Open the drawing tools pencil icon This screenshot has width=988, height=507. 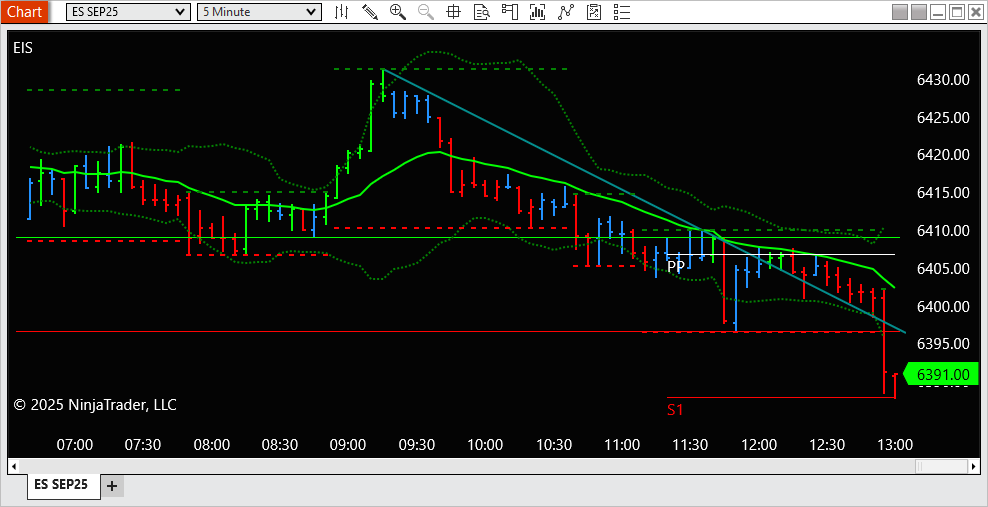(x=370, y=11)
